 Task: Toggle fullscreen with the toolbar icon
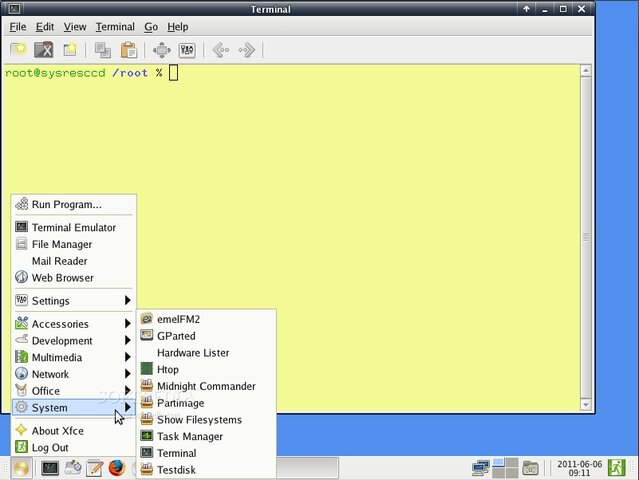coord(162,50)
